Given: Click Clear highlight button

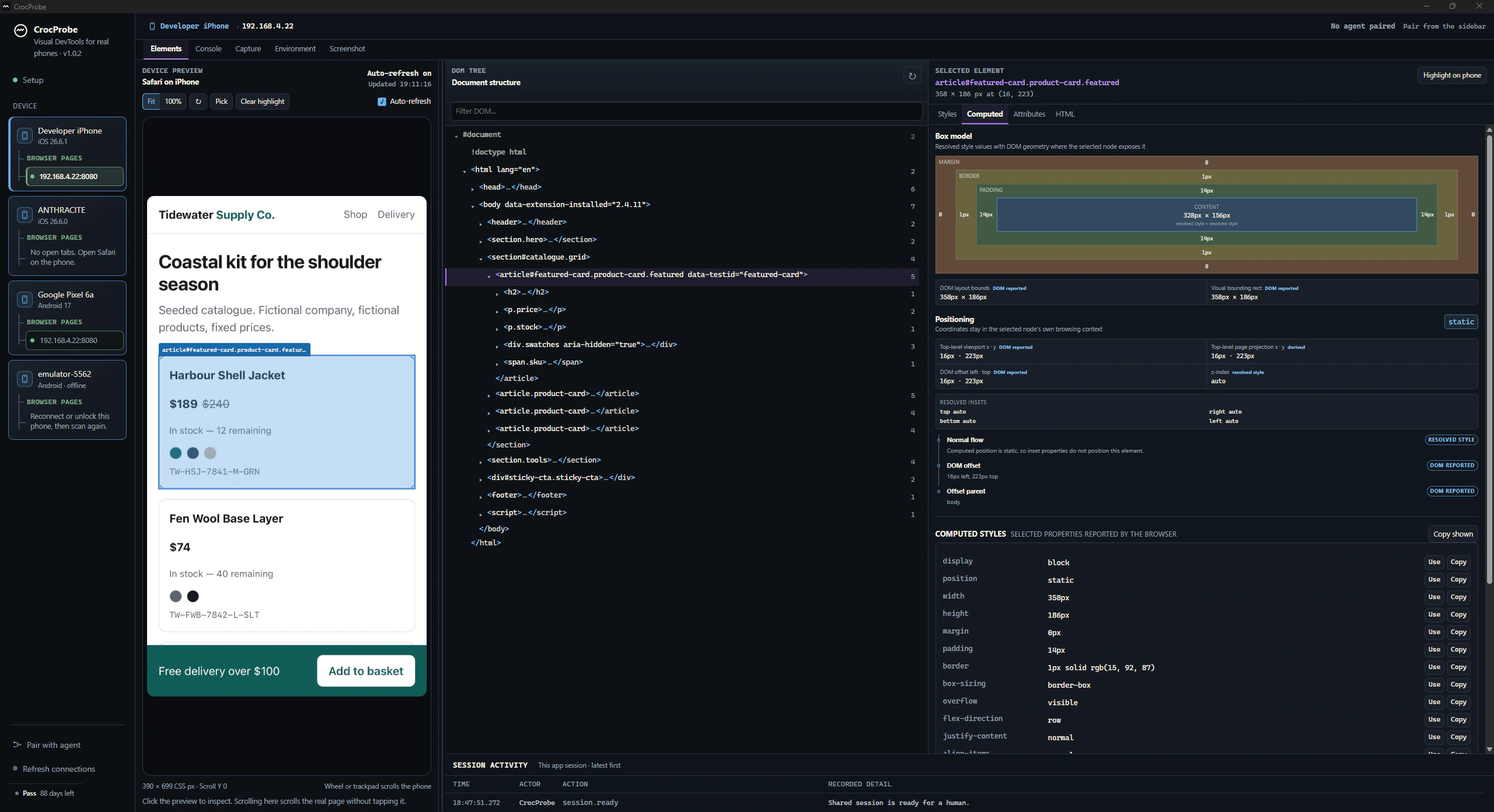Looking at the screenshot, I should point(263,101).
